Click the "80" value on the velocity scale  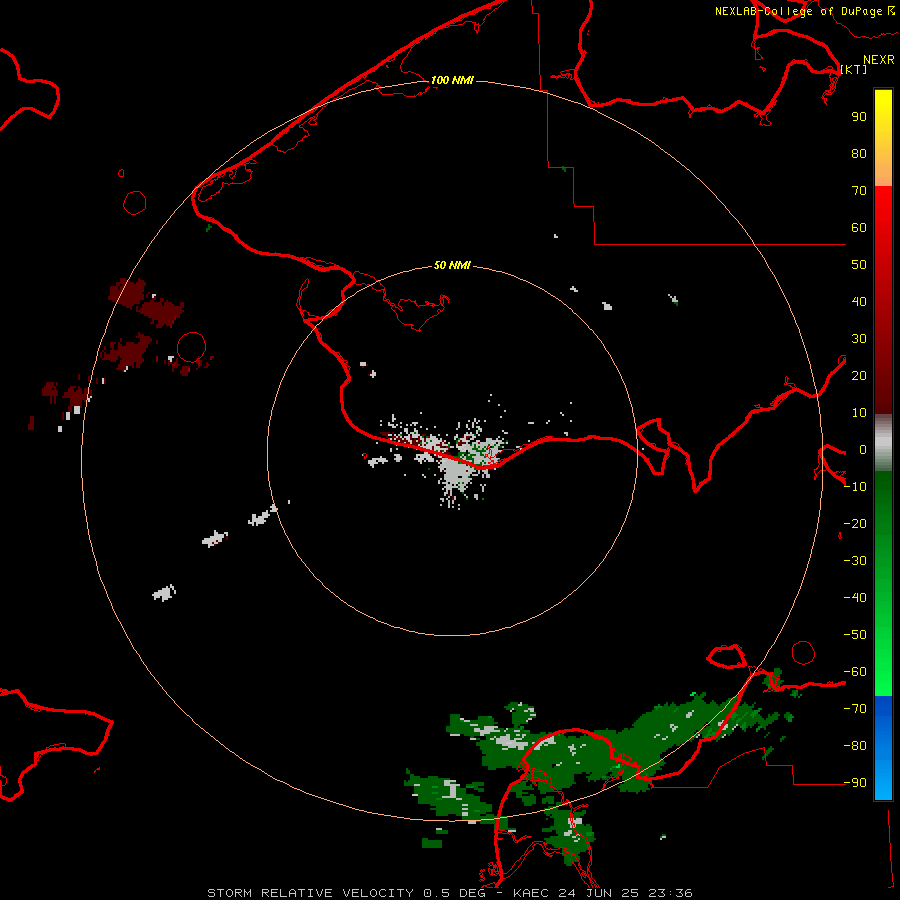click(x=859, y=154)
